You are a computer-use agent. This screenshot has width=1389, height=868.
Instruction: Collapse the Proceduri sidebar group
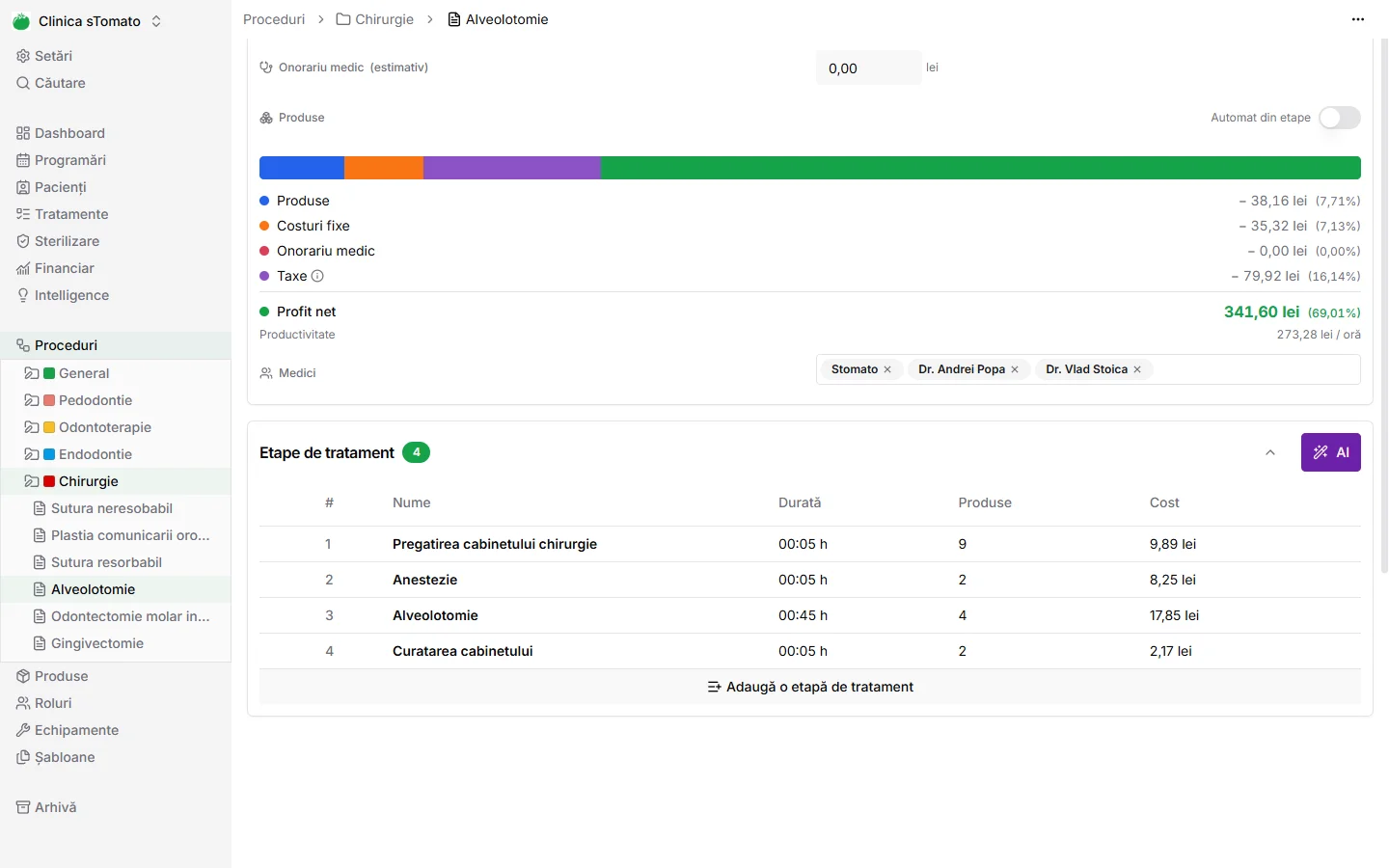tap(116, 345)
